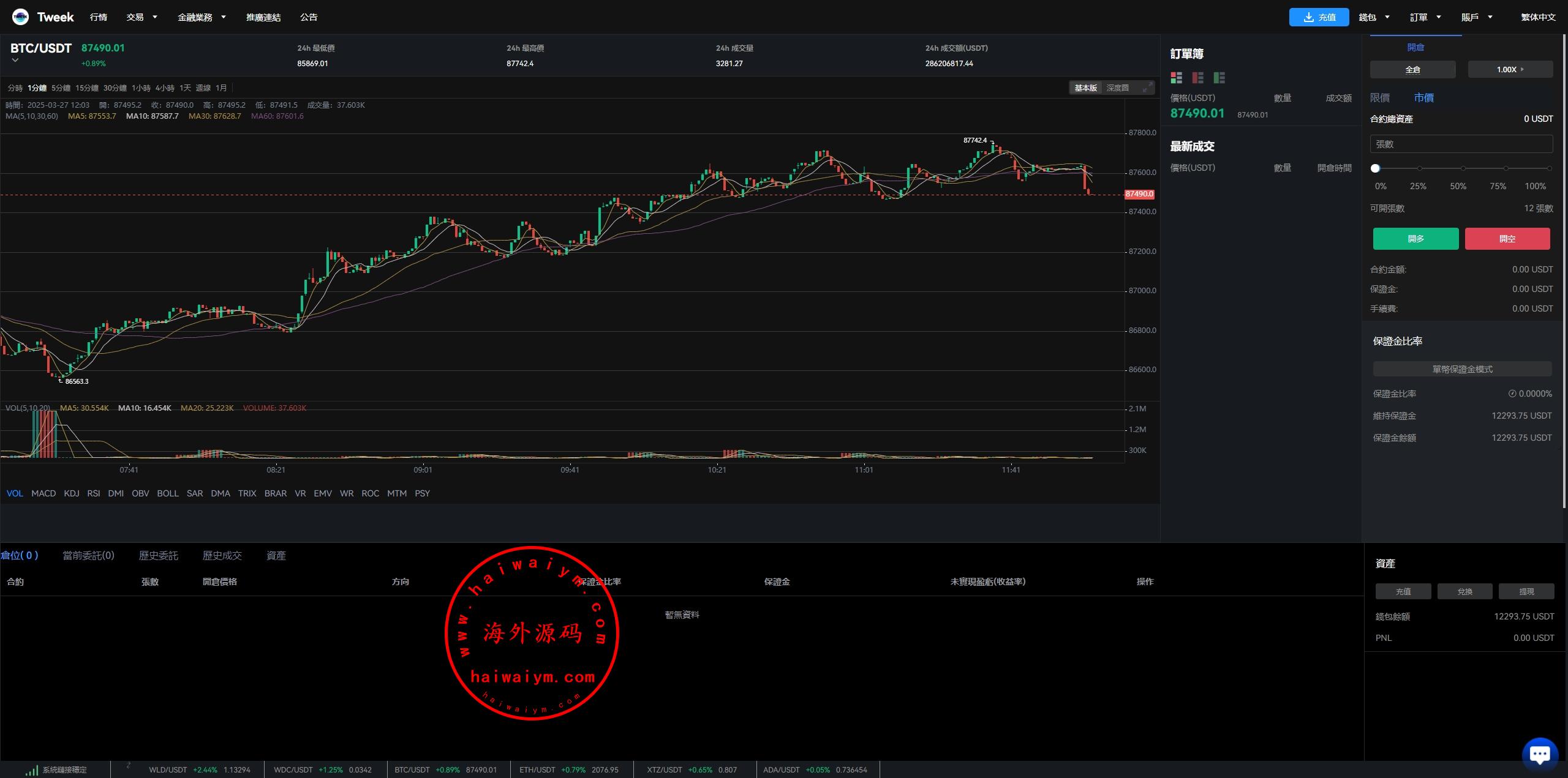
Task: Select the 5分鐘 chart interval
Action: 61,88
